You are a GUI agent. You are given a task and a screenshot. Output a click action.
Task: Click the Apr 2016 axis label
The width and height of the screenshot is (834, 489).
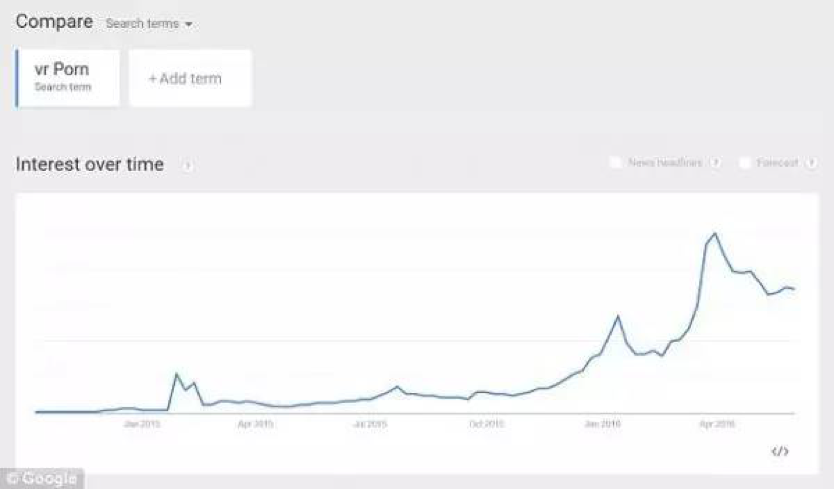[717, 424]
